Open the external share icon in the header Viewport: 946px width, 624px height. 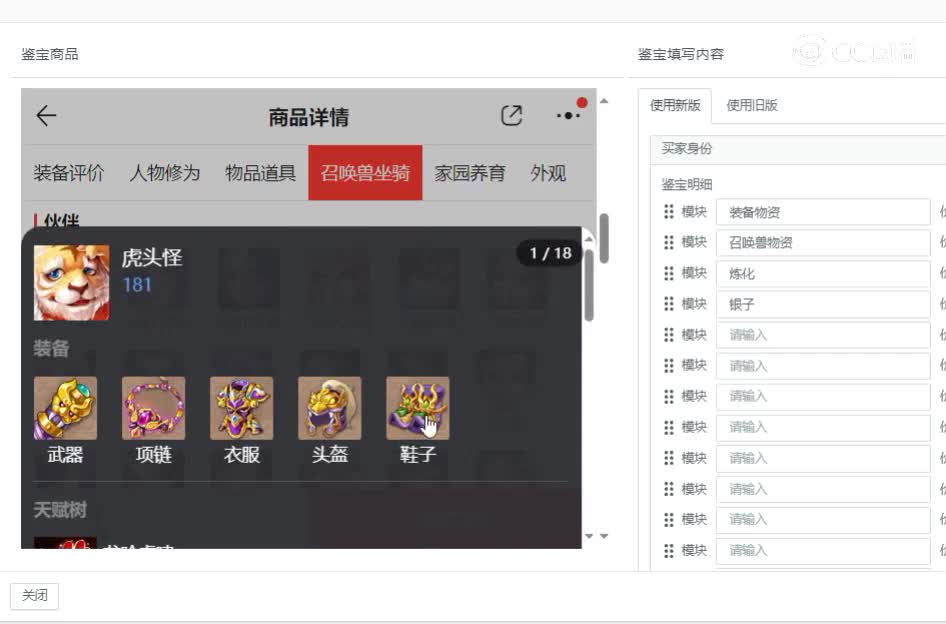click(x=511, y=115)
